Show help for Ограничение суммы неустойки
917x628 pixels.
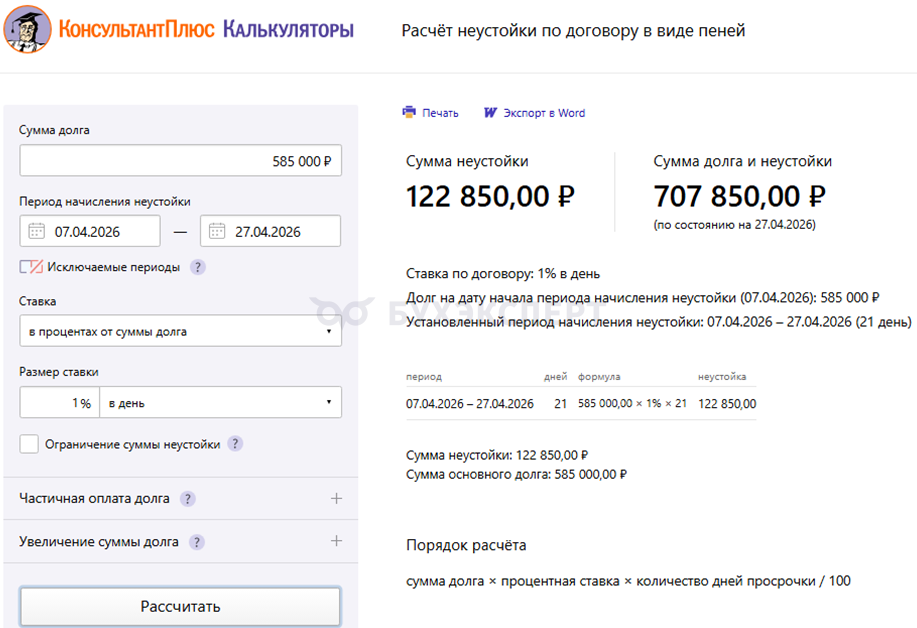[235, 444]
